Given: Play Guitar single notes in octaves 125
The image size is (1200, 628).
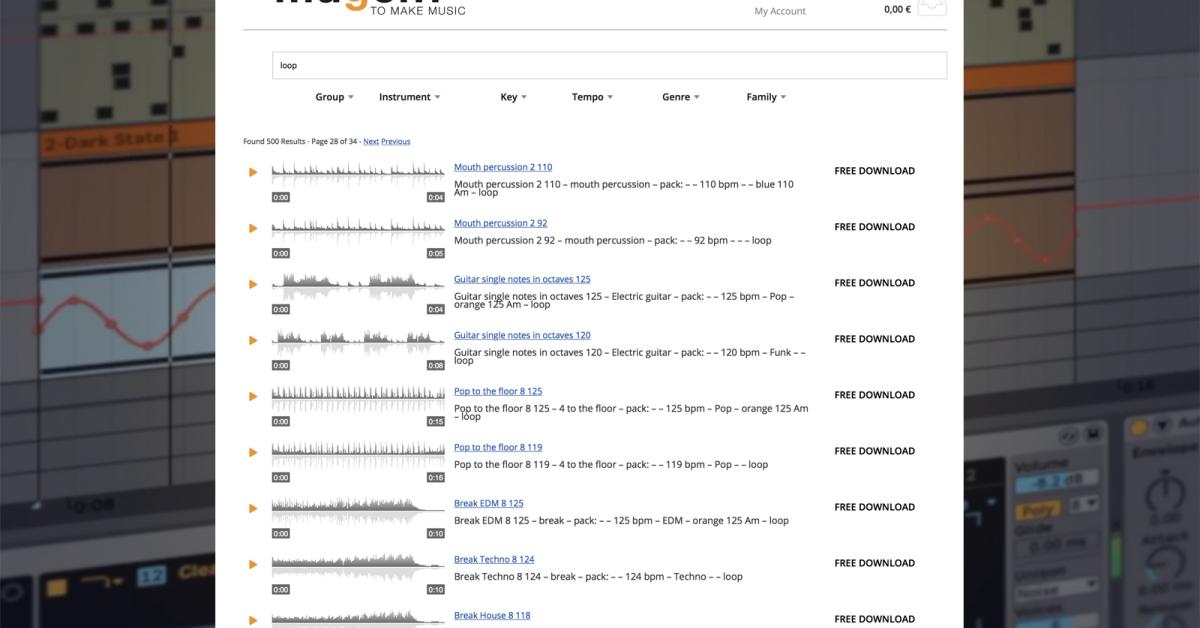Looking at the screenshot, I should (253, 284).
